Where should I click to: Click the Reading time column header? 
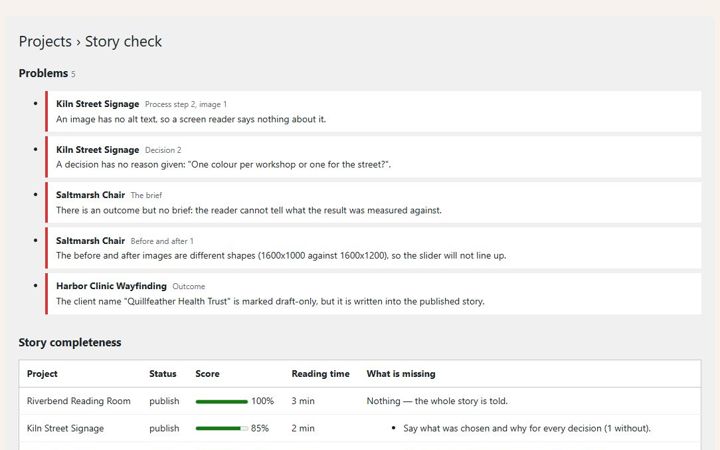(x=320, y=374)
